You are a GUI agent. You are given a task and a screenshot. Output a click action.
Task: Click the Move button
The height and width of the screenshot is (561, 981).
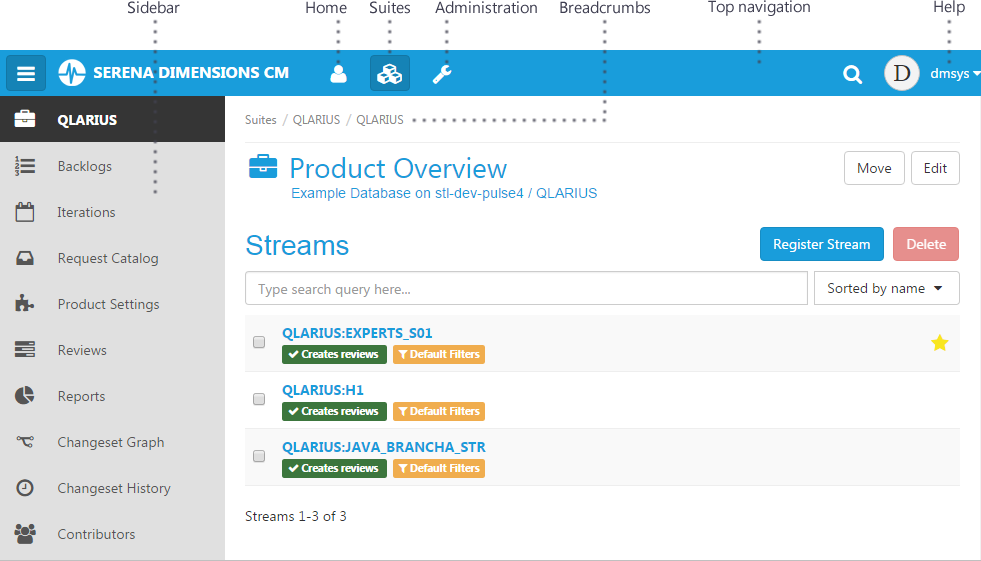(x=874, y=168)
